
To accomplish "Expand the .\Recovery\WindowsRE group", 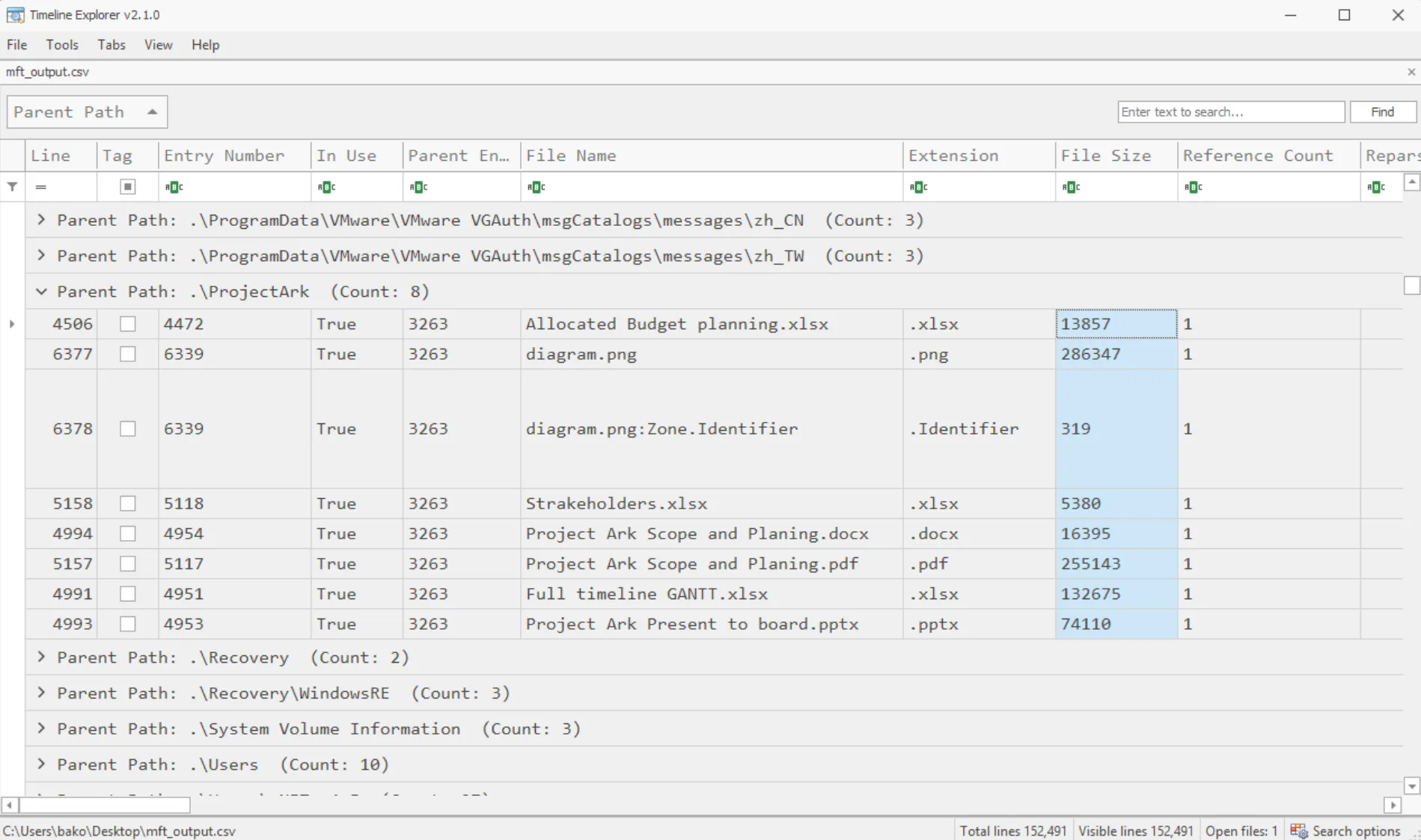I will (x=41, y=693).
